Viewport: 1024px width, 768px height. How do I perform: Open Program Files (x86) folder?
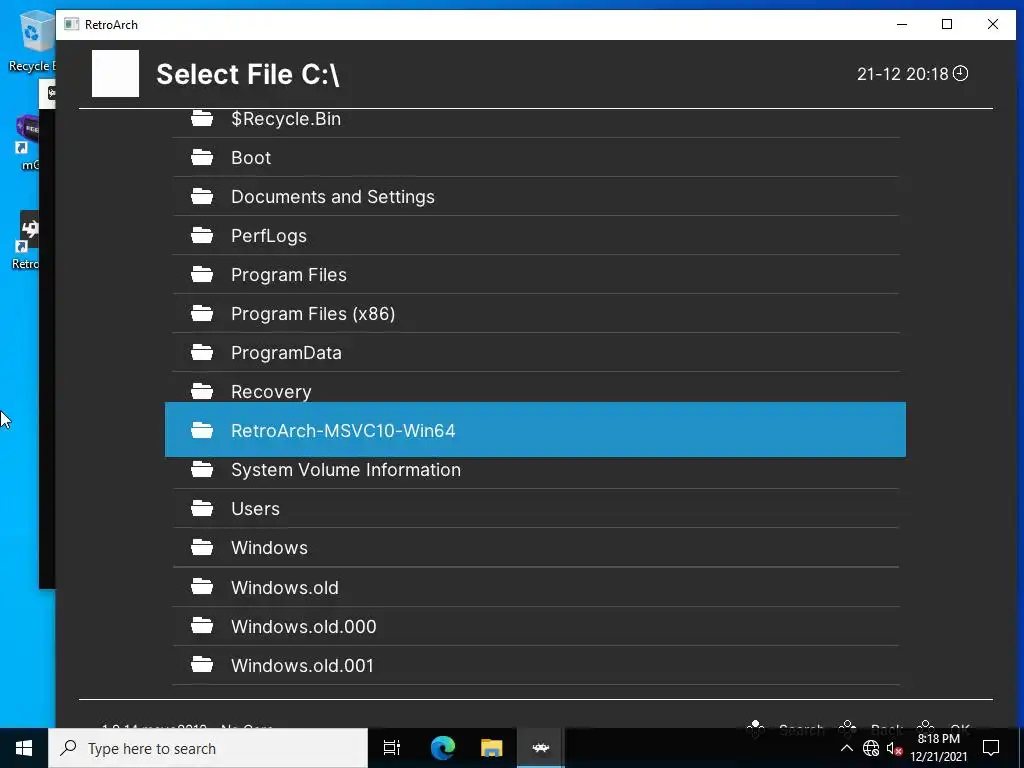pos(536,313)
